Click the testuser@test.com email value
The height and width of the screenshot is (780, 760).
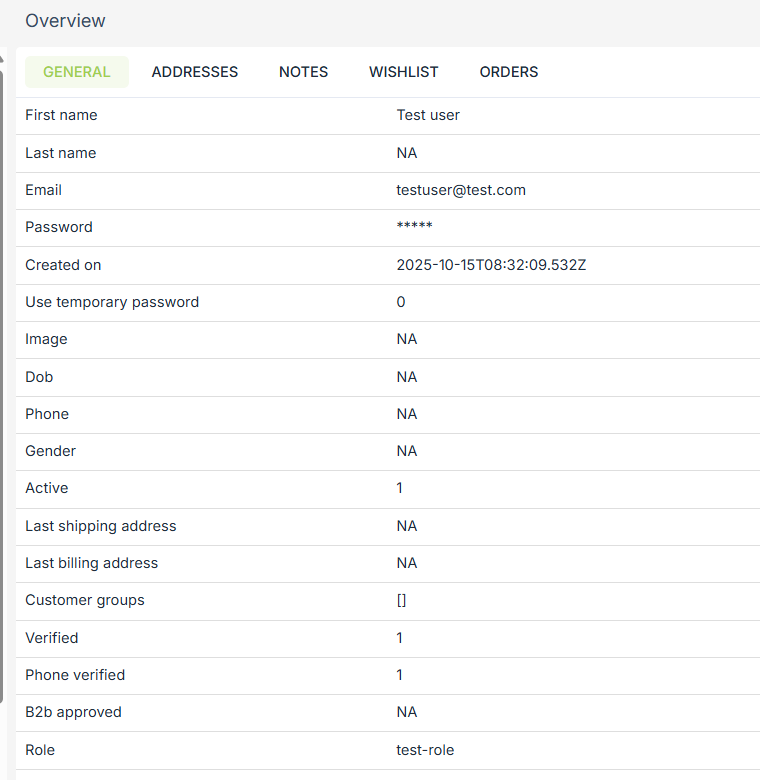pos(461,190)
